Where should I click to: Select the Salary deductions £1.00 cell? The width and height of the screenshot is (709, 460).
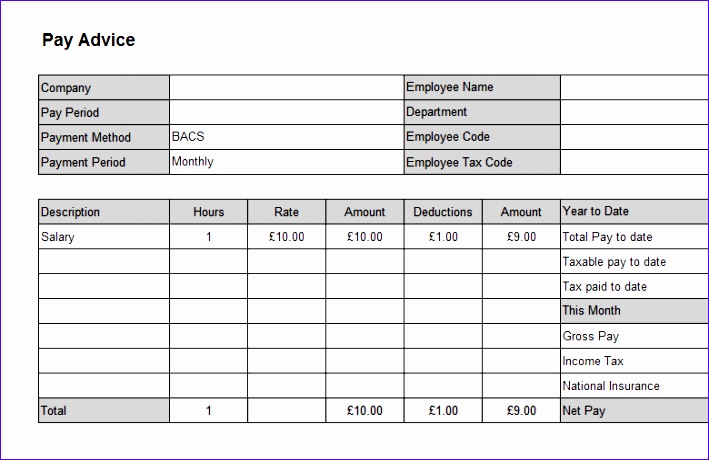(443, 237)
